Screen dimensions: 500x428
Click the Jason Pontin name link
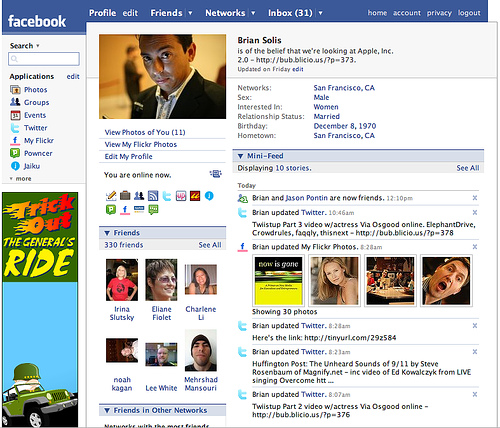[306, 198]
